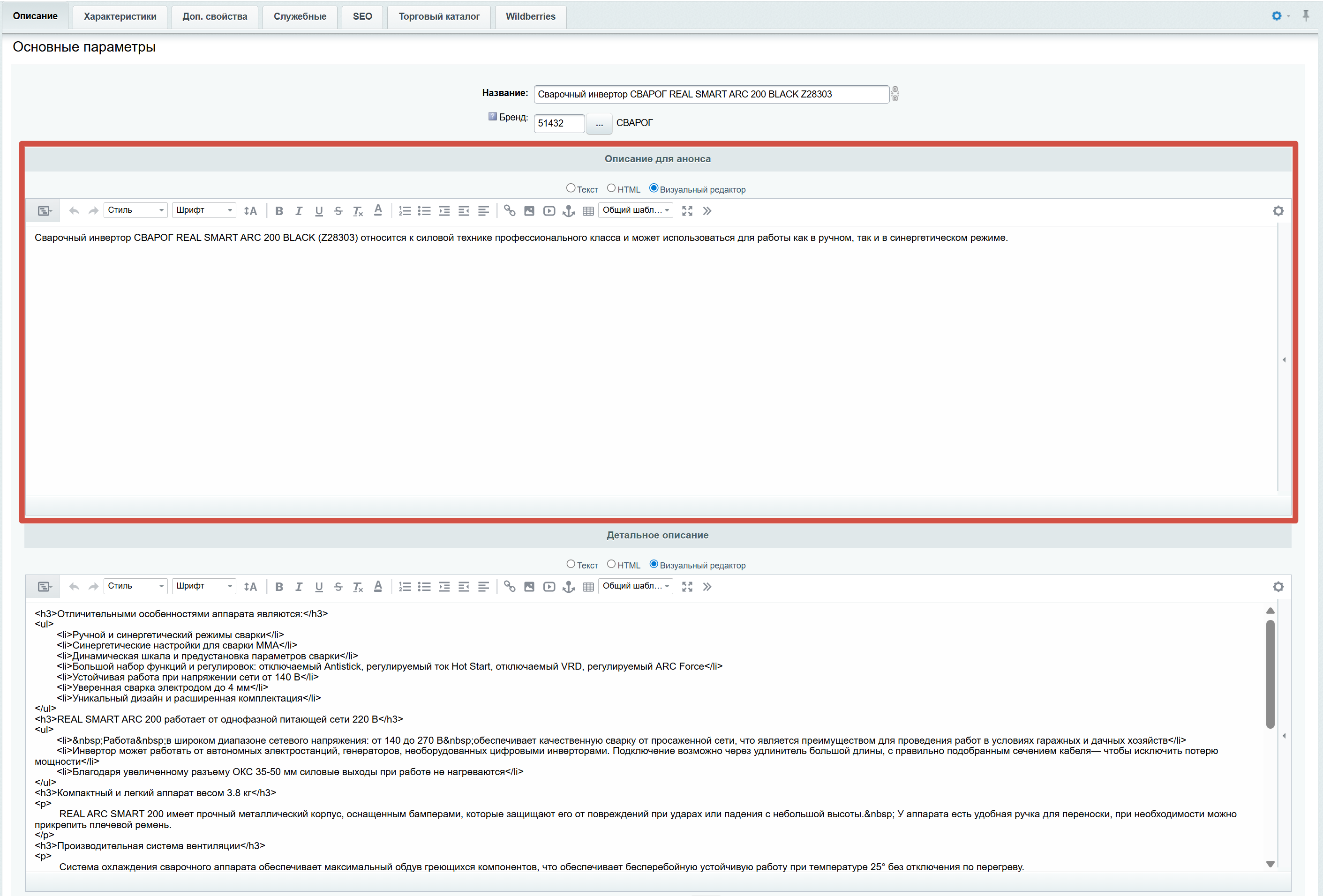This screenshot has width=1323, height=896.
Task: Click the Название input field
Action: point(710,95)
